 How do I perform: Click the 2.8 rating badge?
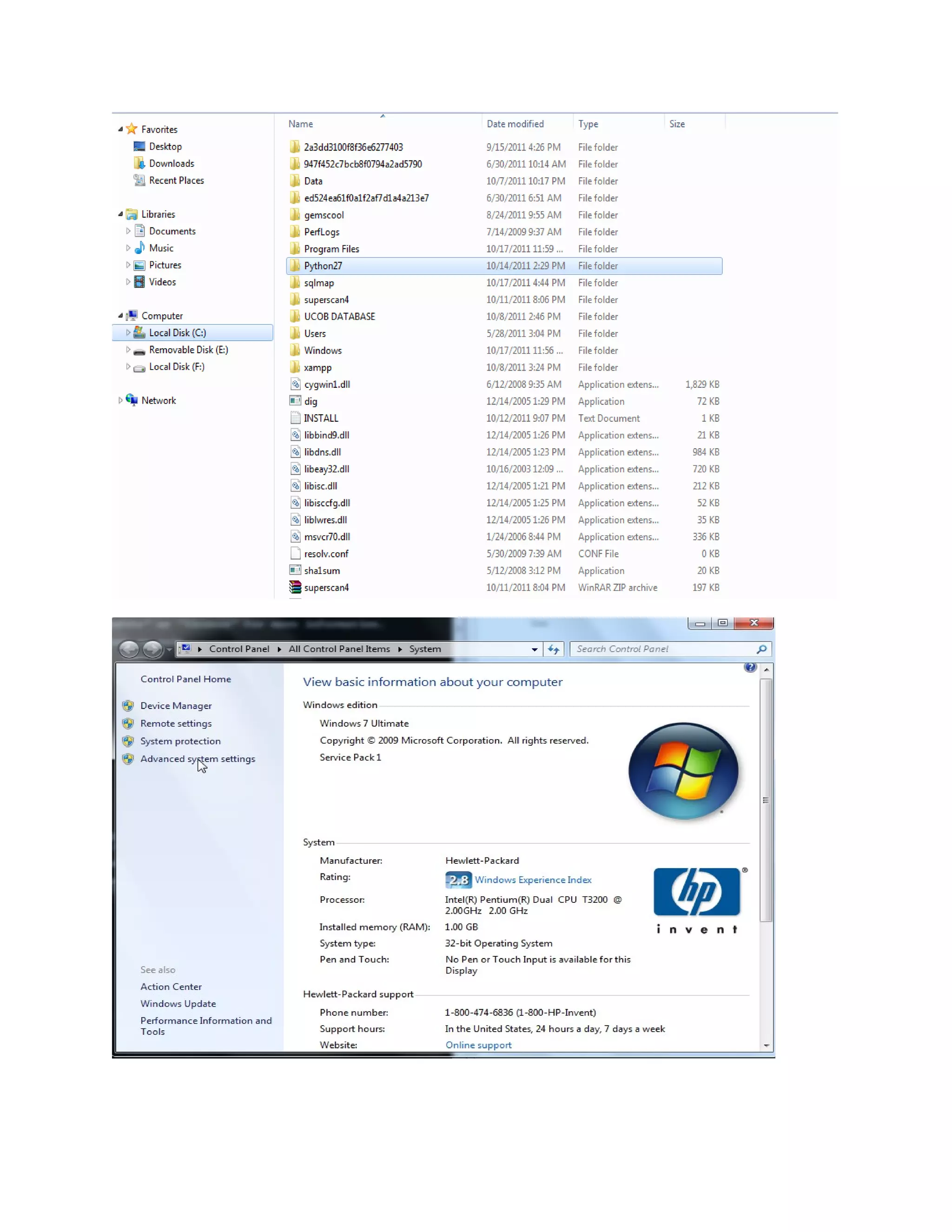(x=458, y=880)
